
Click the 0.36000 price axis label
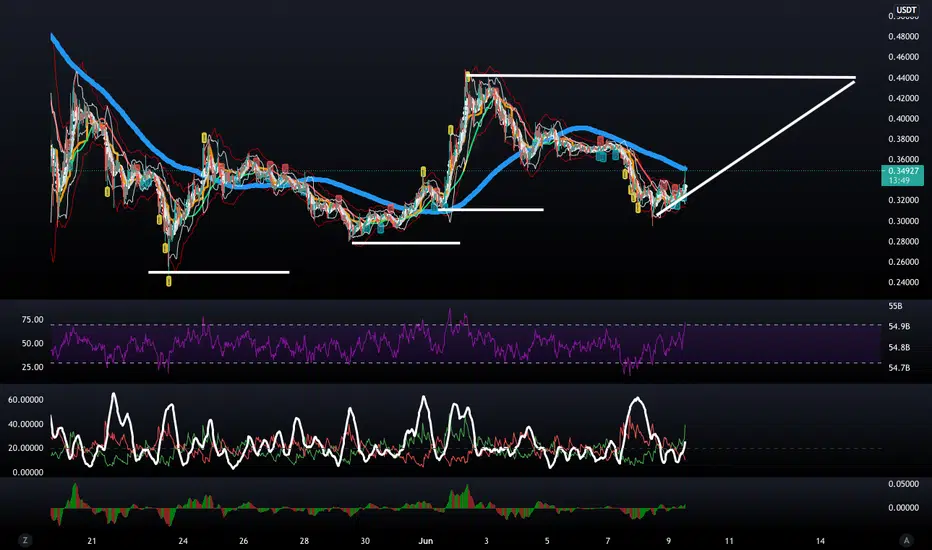point(903,159)
